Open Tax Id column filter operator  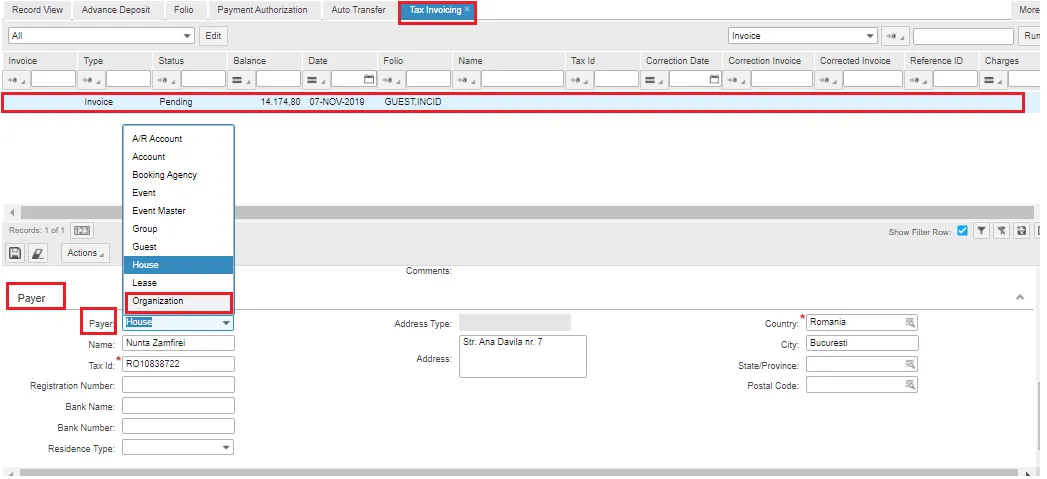pos(580,79)
